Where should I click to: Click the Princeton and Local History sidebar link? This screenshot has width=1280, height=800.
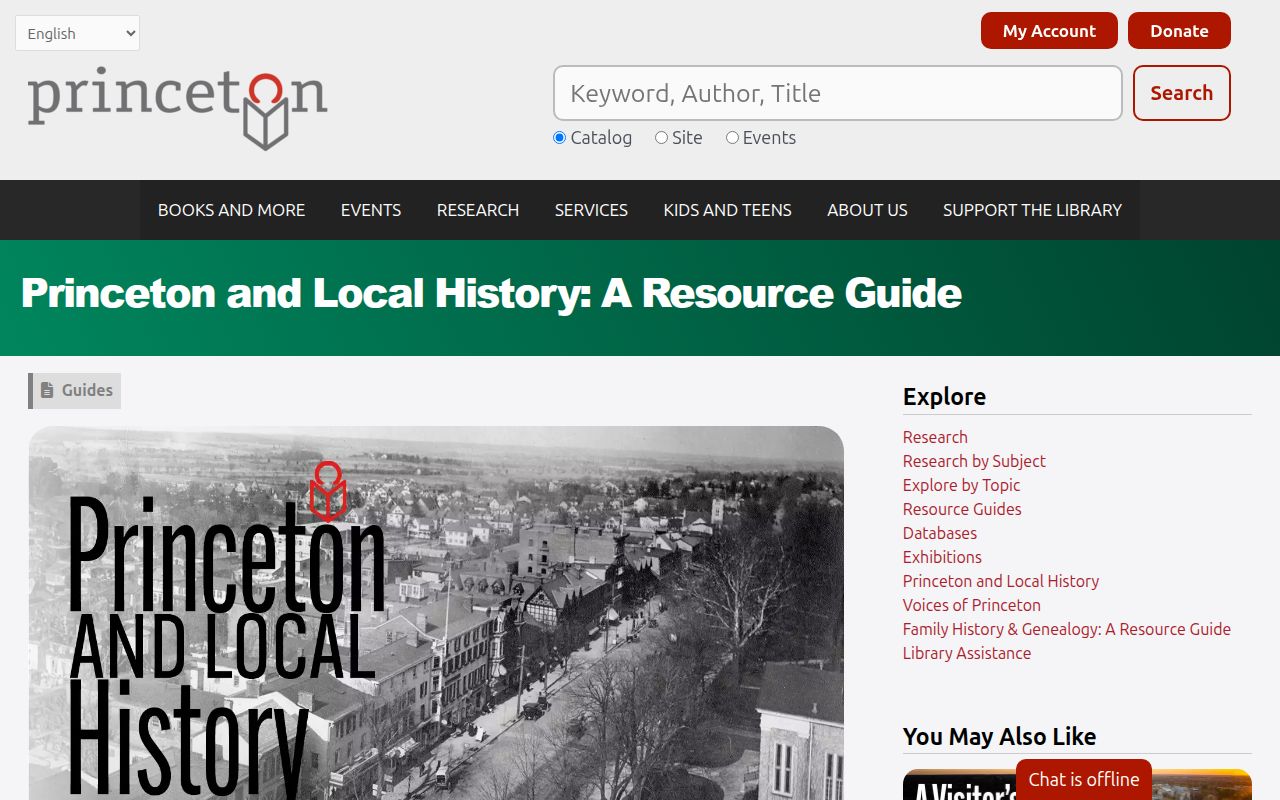[x=1001, y=581]
